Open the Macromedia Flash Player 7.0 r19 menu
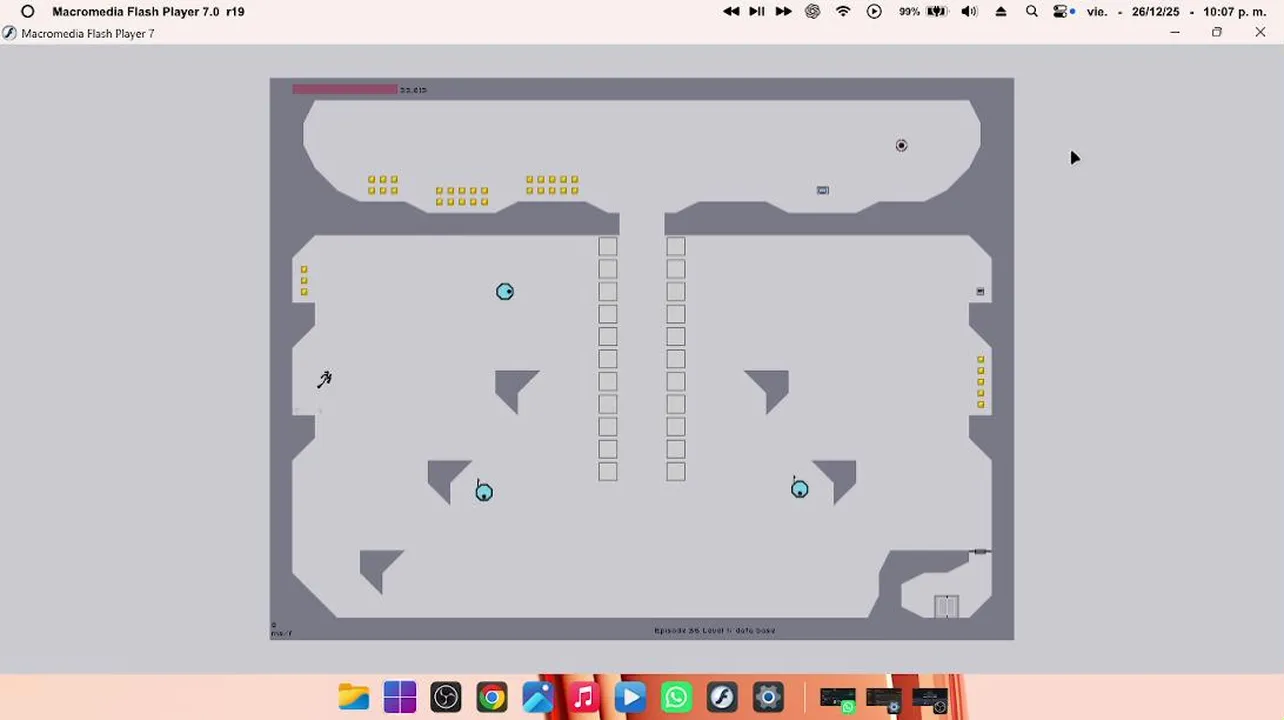Screen dimensions: 1284x720 point(148,12)
